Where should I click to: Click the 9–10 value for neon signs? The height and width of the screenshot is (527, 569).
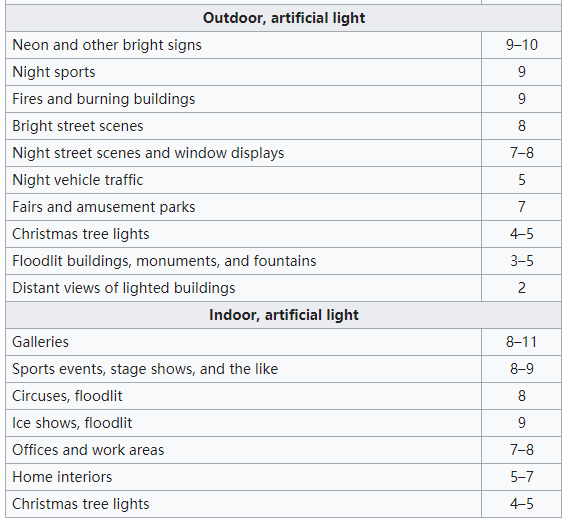(521, 45)
